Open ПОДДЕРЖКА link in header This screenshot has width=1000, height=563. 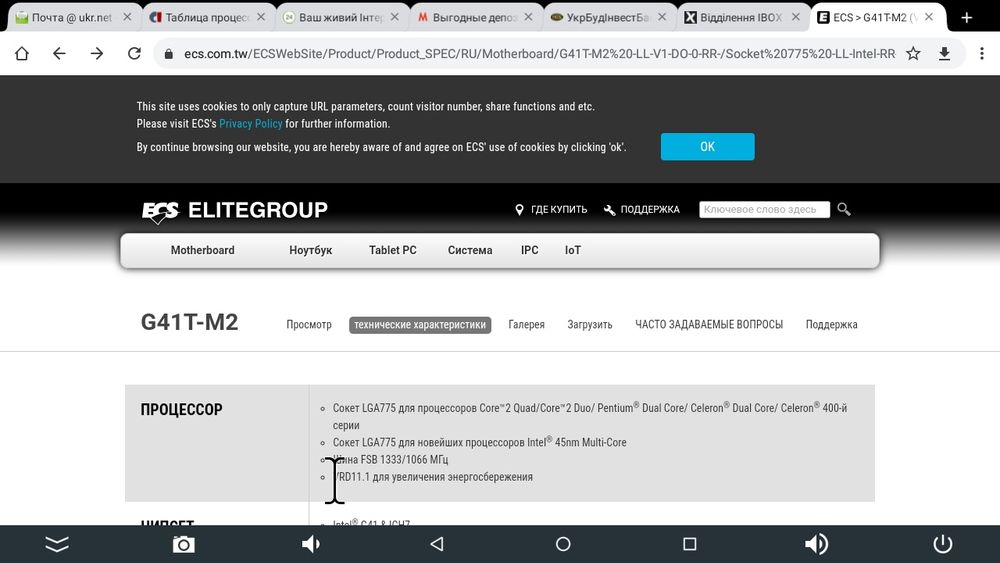[642, 209]
